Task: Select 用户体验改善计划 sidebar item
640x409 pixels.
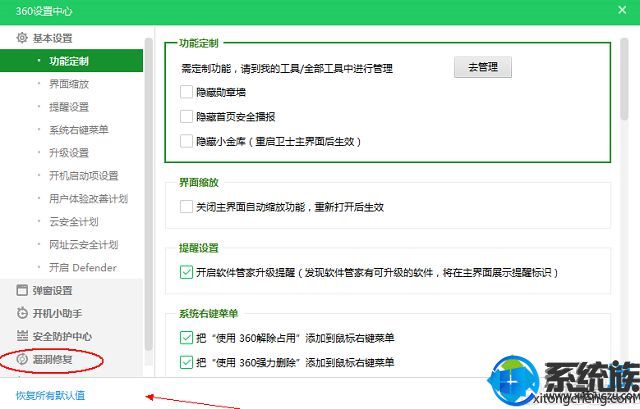Action: (x=89, y=199)
